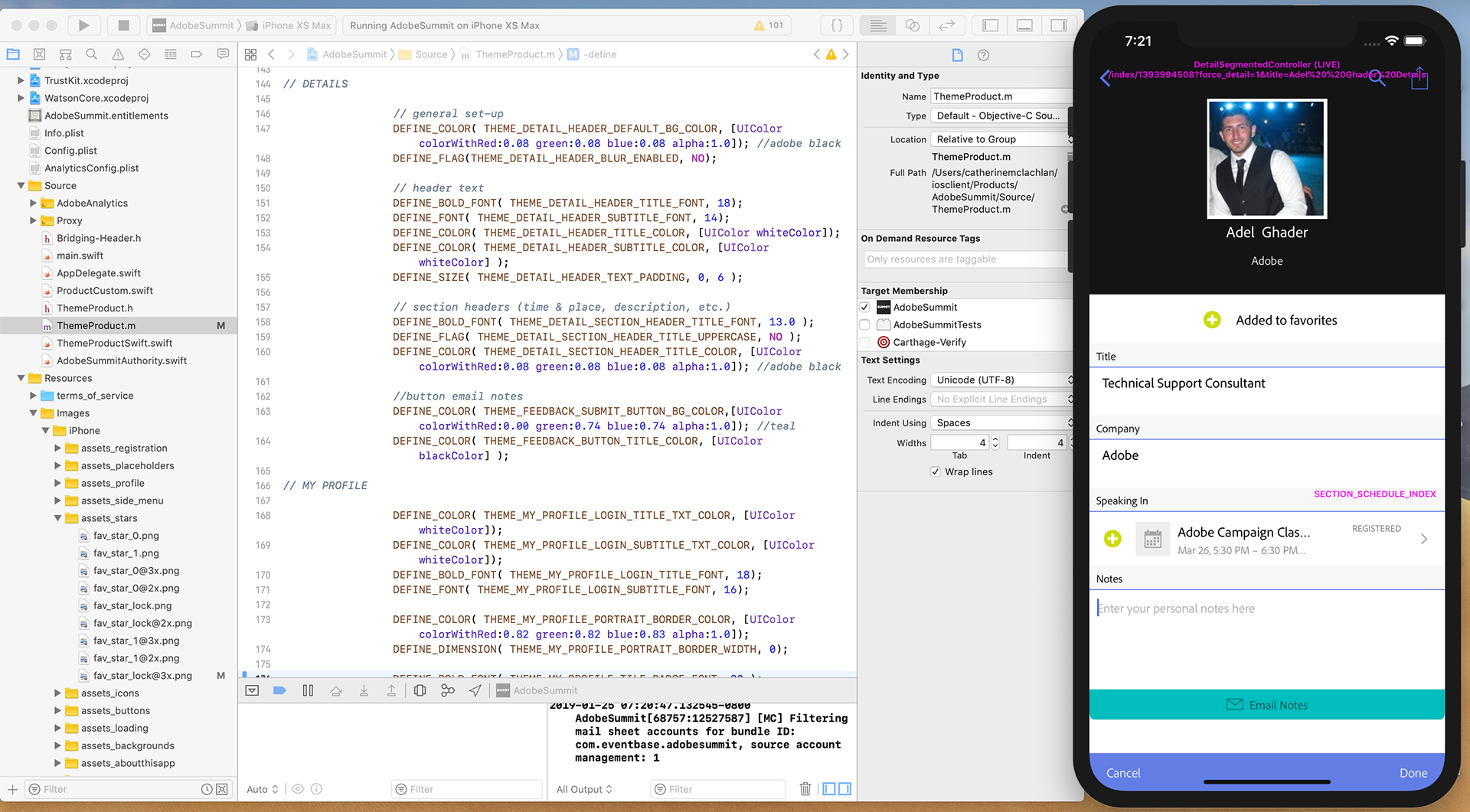
Task: Clear the console with the trash icon
Action: coord(805,789)
